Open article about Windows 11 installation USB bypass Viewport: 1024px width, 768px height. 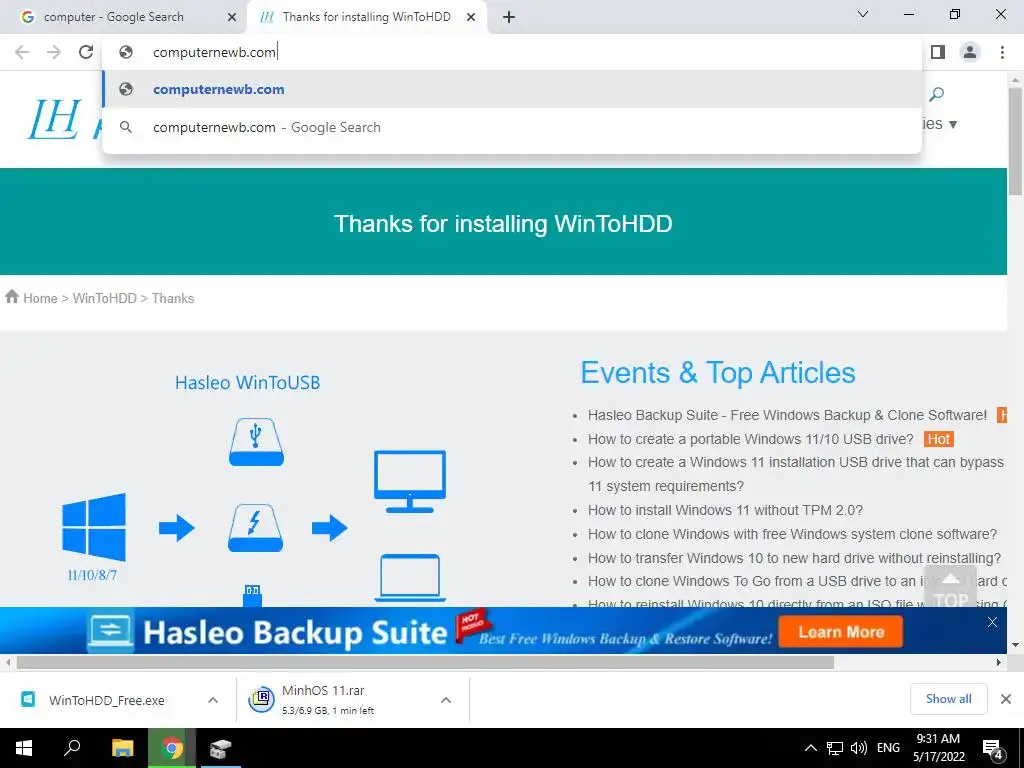click(x=795, y=474)
